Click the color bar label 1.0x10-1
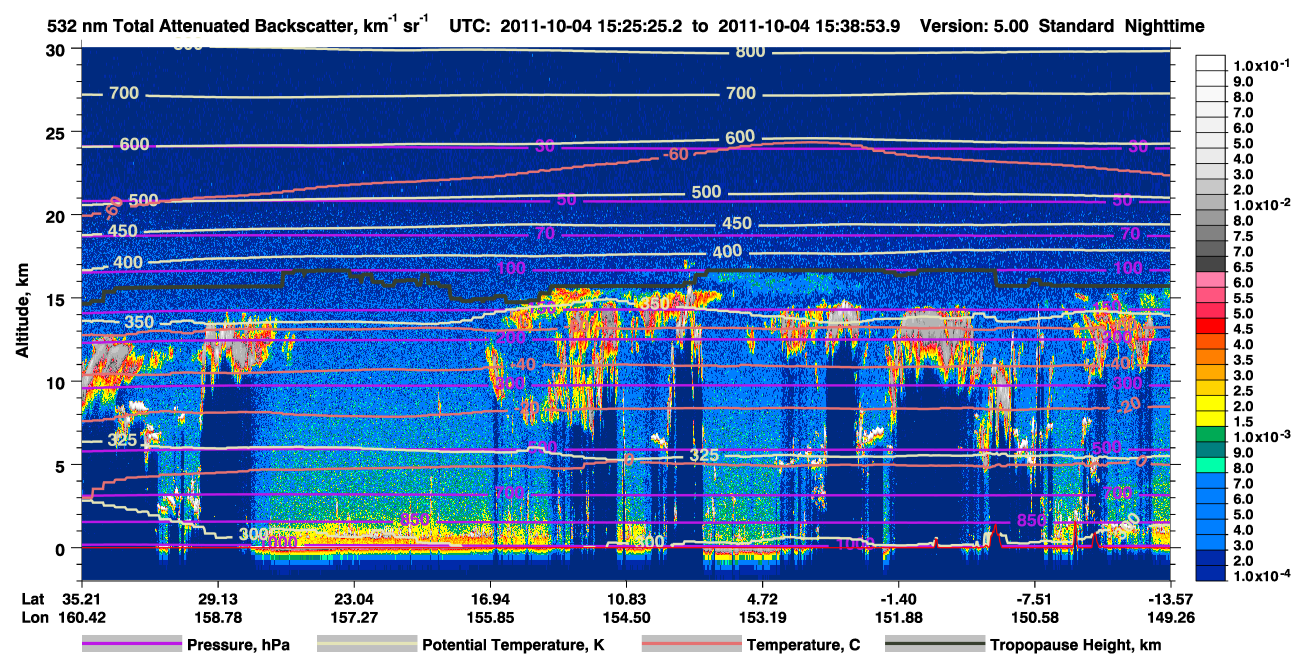 [1262, 65]
